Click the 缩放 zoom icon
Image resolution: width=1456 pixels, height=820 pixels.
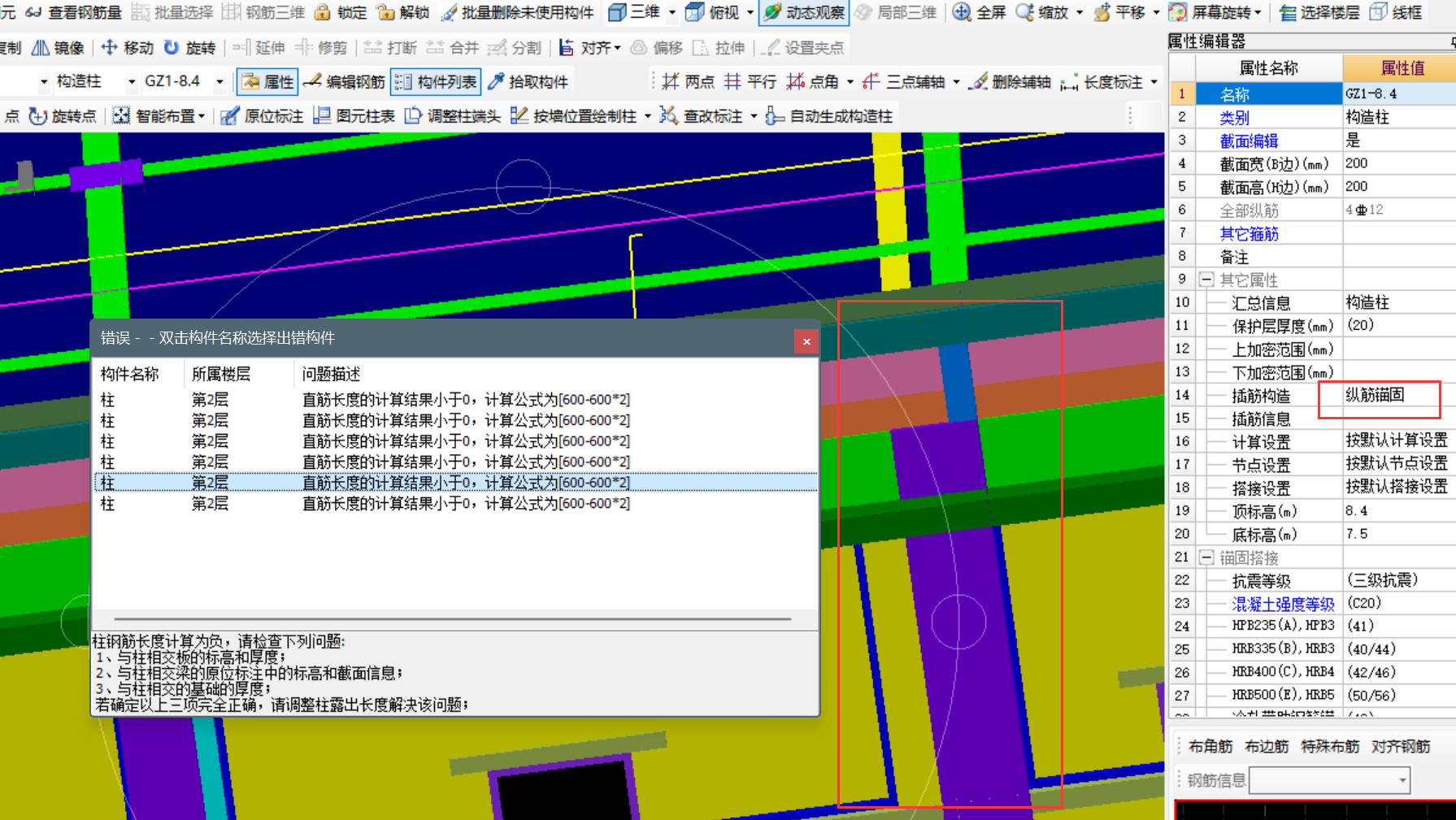1025,12
